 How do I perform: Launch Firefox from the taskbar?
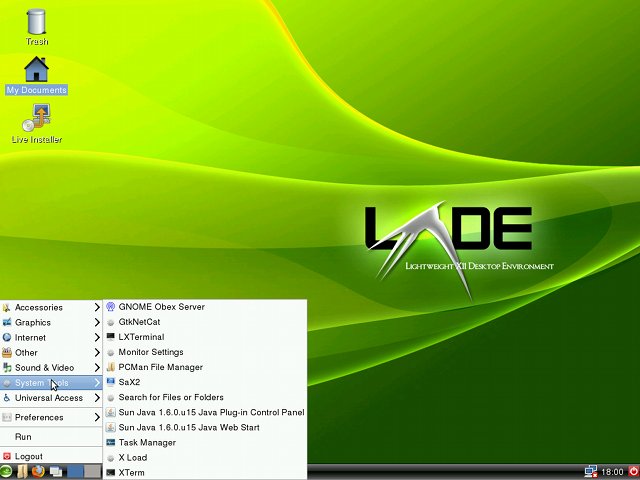click(38, 472)
